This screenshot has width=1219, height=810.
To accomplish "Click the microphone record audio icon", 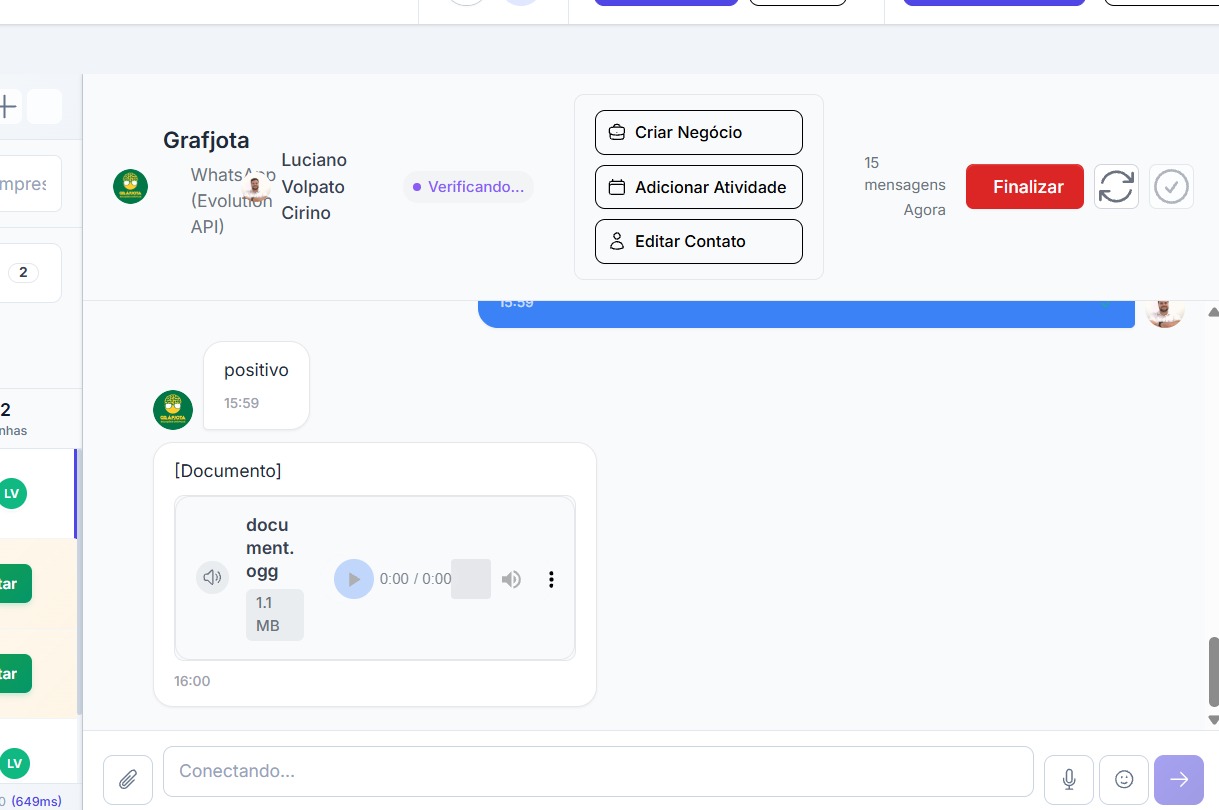I will 1069,779.
